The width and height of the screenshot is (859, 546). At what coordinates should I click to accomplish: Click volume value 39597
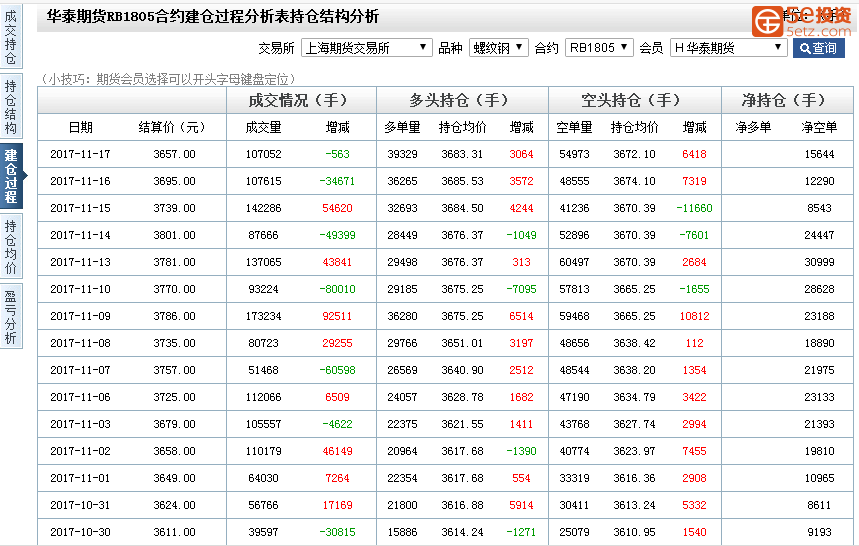[264, 532]
